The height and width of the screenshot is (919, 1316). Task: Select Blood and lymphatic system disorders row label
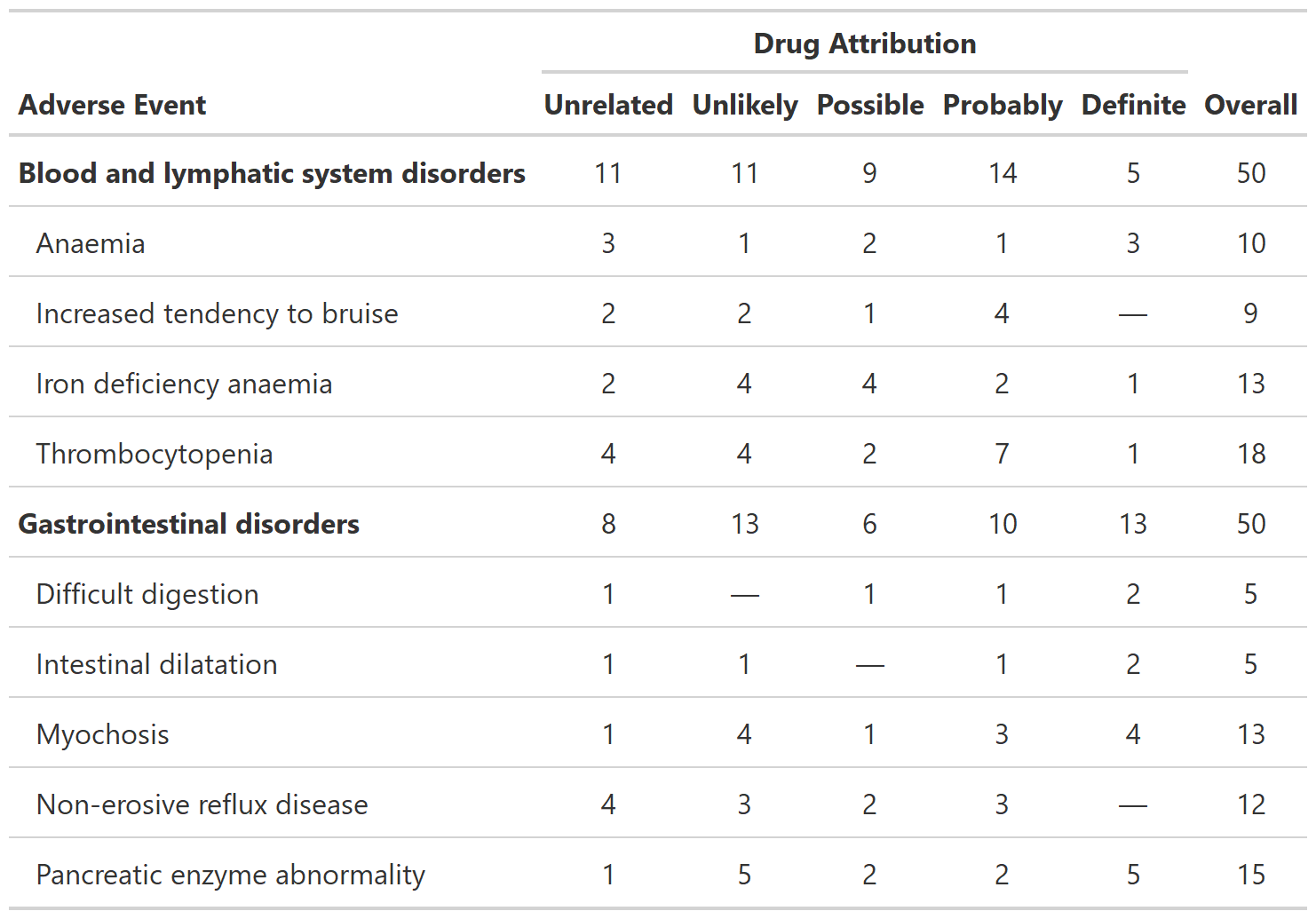[272, 173]
